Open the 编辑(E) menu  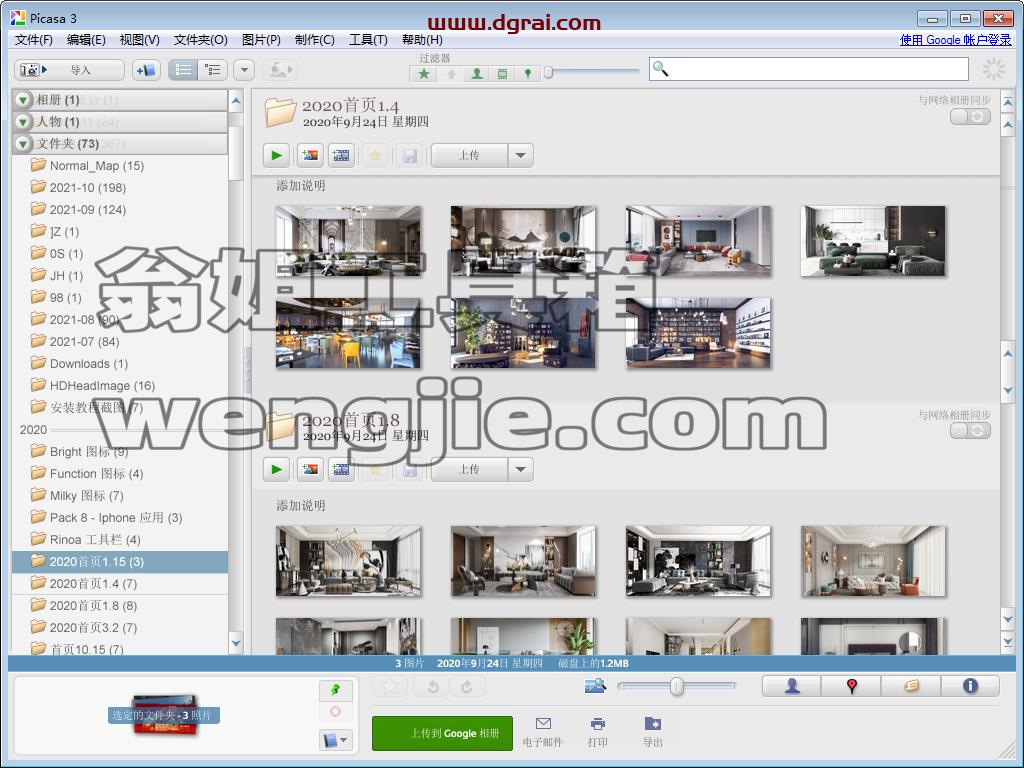[x=86, y=40]
